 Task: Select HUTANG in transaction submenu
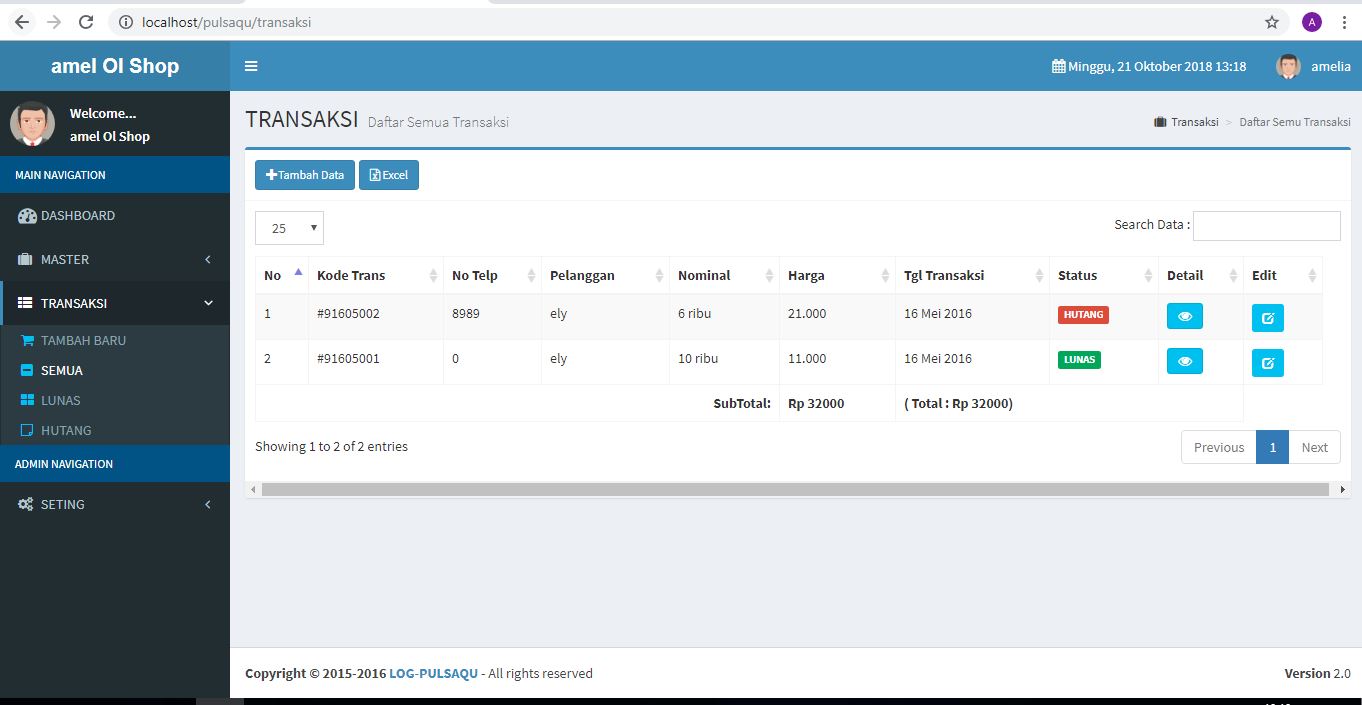pyautogui.click(x=66, y=430)
